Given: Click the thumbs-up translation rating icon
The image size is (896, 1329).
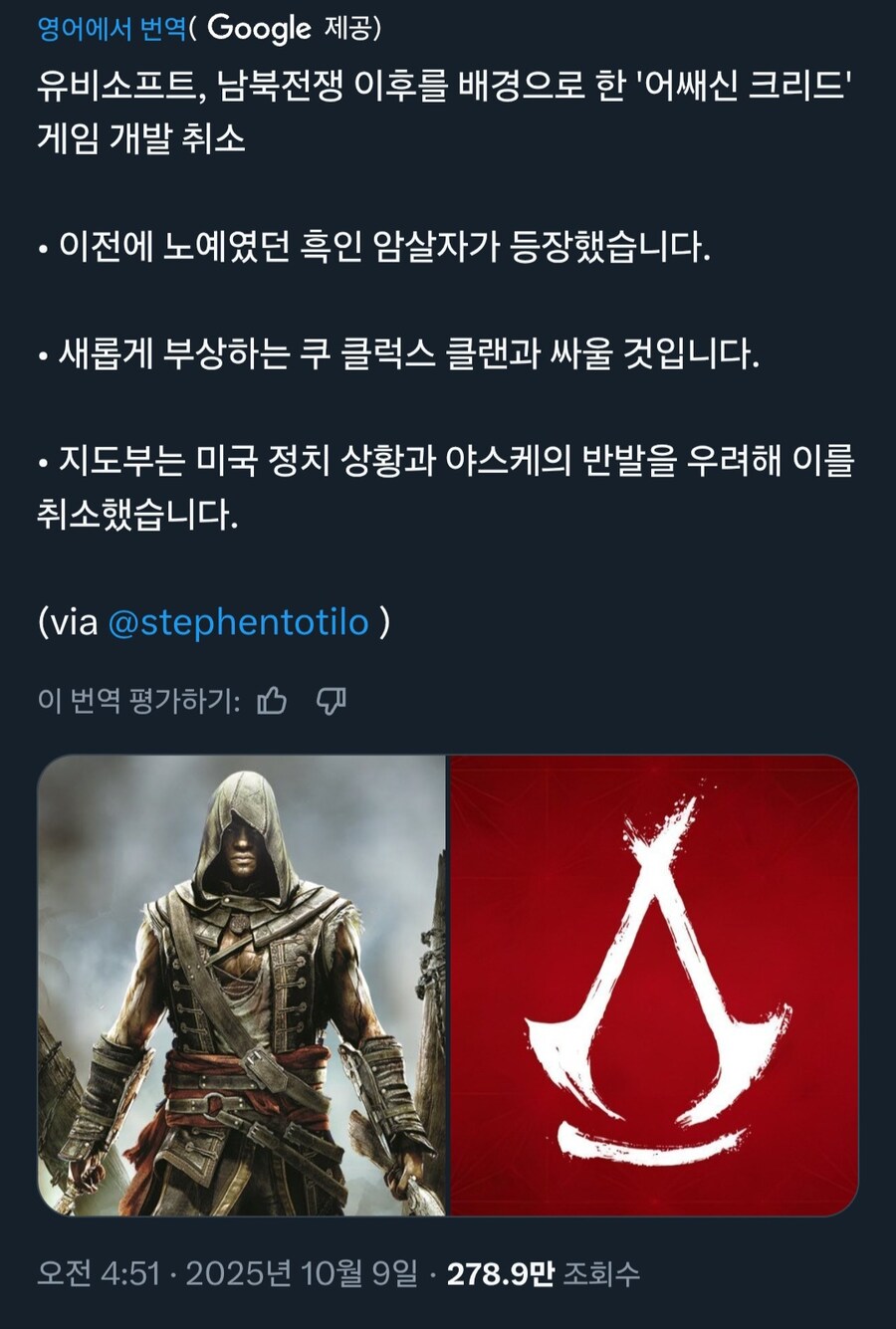Looking at the screenshot, I should point(272,701).
